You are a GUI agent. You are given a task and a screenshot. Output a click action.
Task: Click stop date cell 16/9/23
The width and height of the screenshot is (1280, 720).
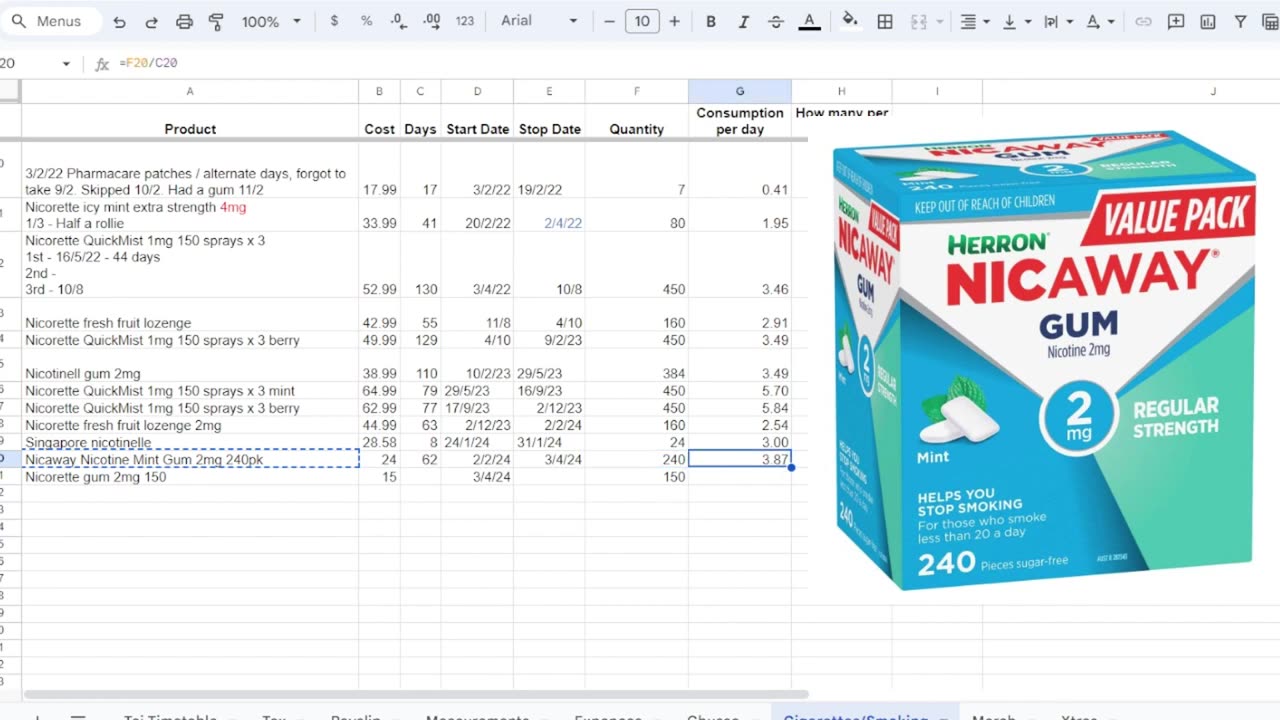coord(549,391)
